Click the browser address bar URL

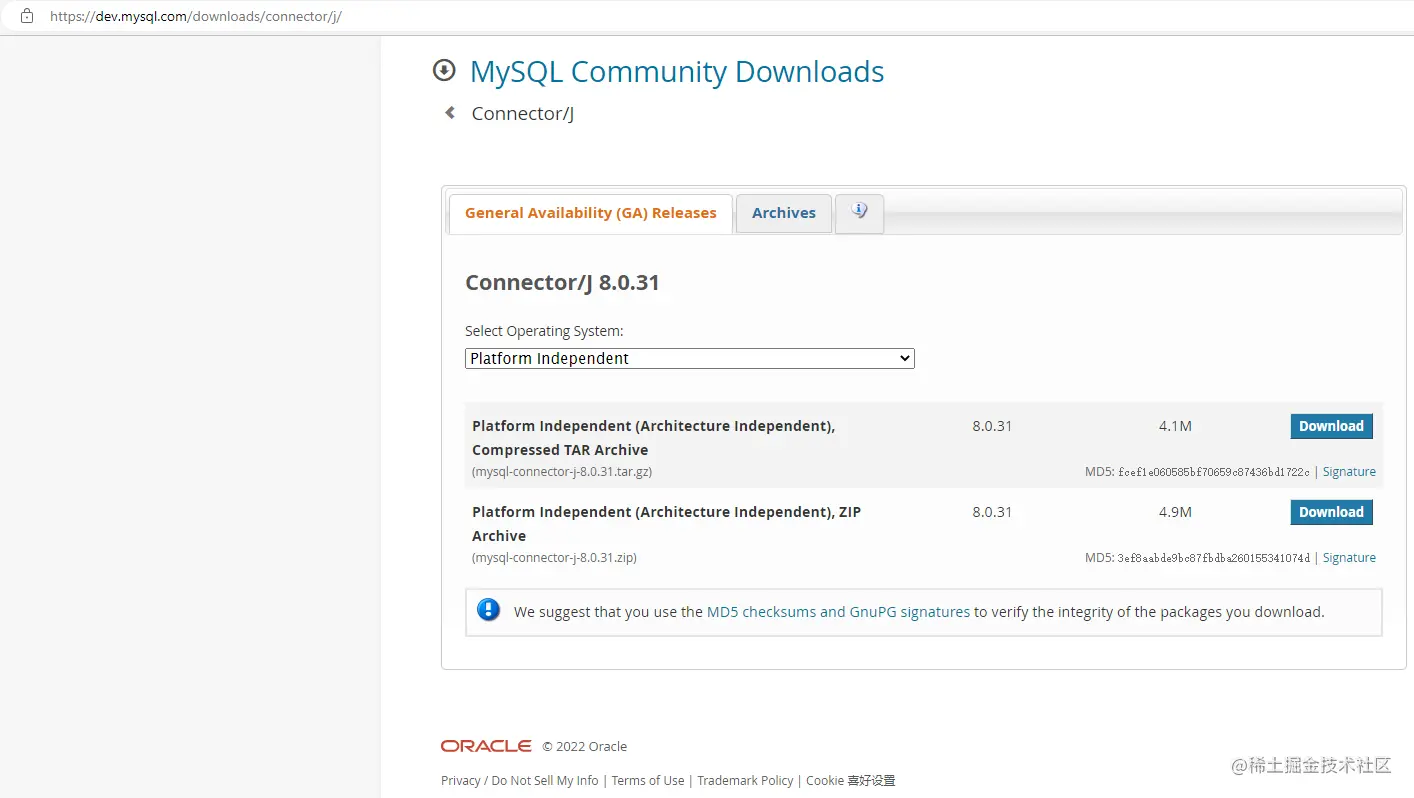tap(196, 17)
